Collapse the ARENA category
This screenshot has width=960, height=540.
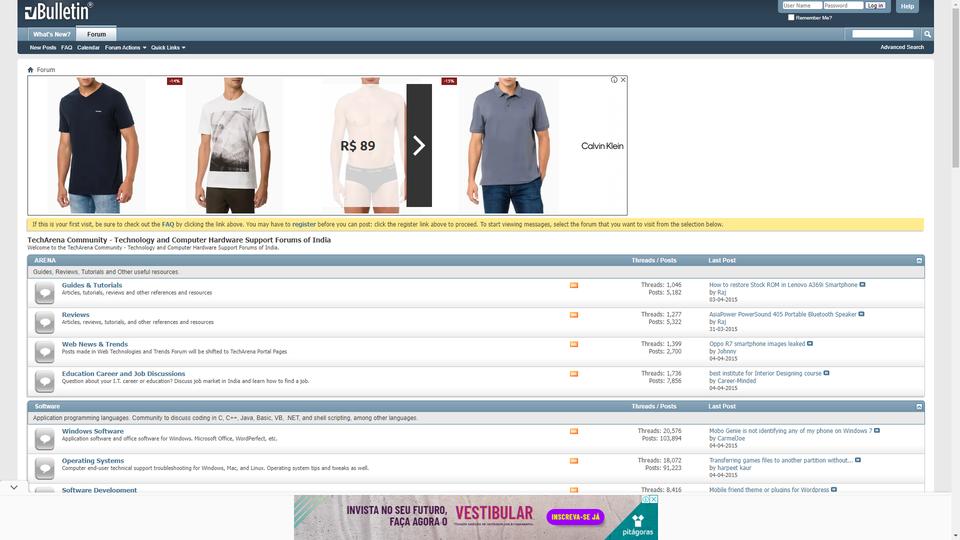(919, 261)
